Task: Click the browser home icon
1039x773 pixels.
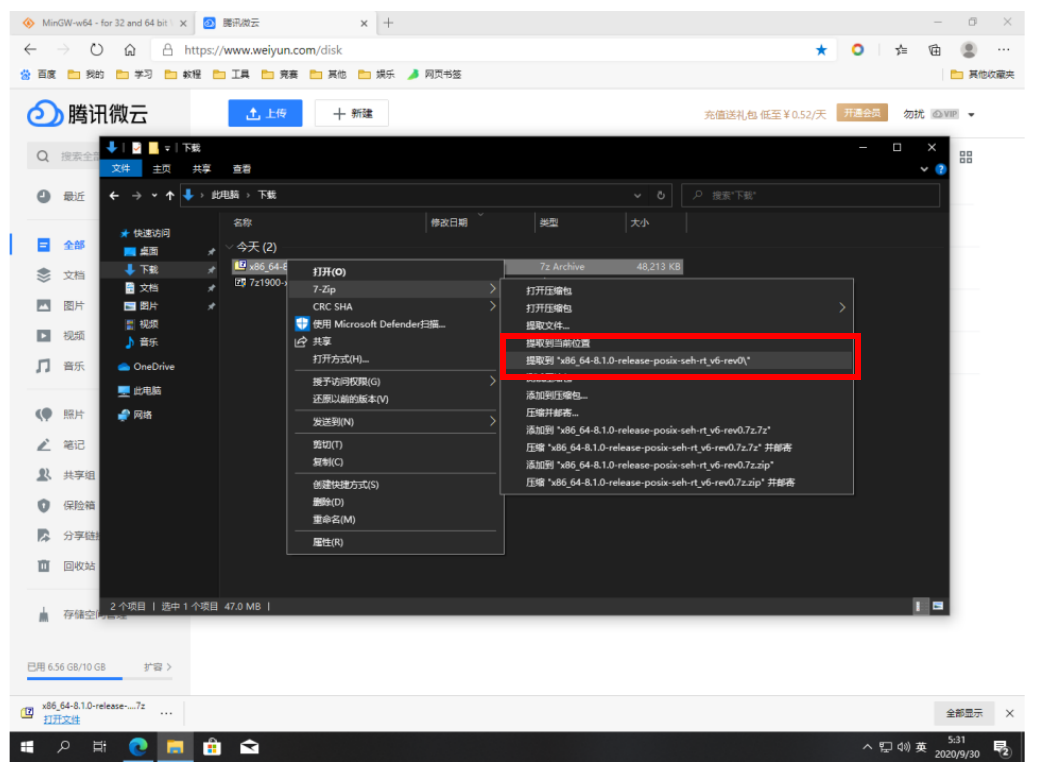Action: (130, 50)
